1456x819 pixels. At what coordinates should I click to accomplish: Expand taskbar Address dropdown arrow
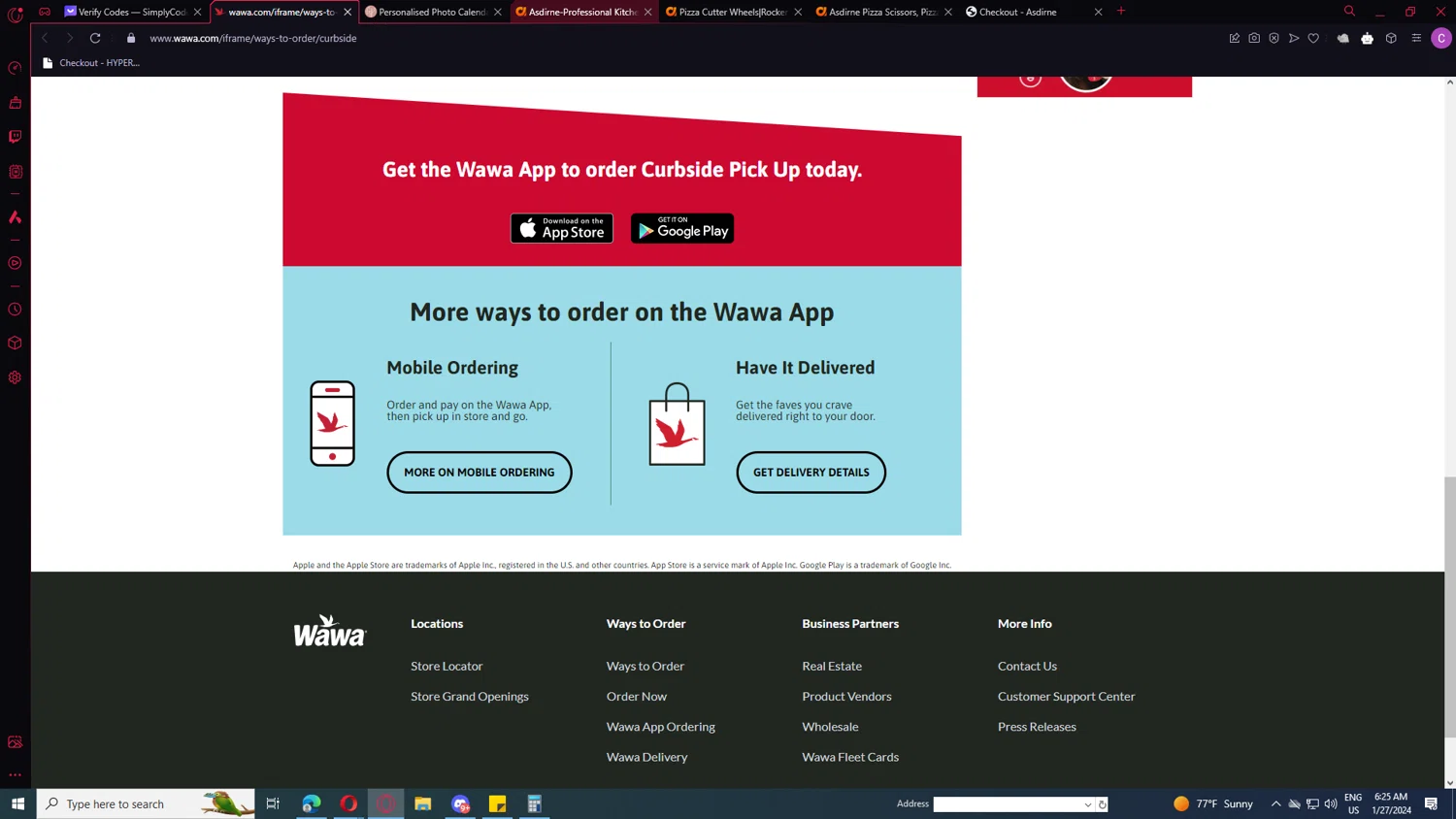(1088, 804)
